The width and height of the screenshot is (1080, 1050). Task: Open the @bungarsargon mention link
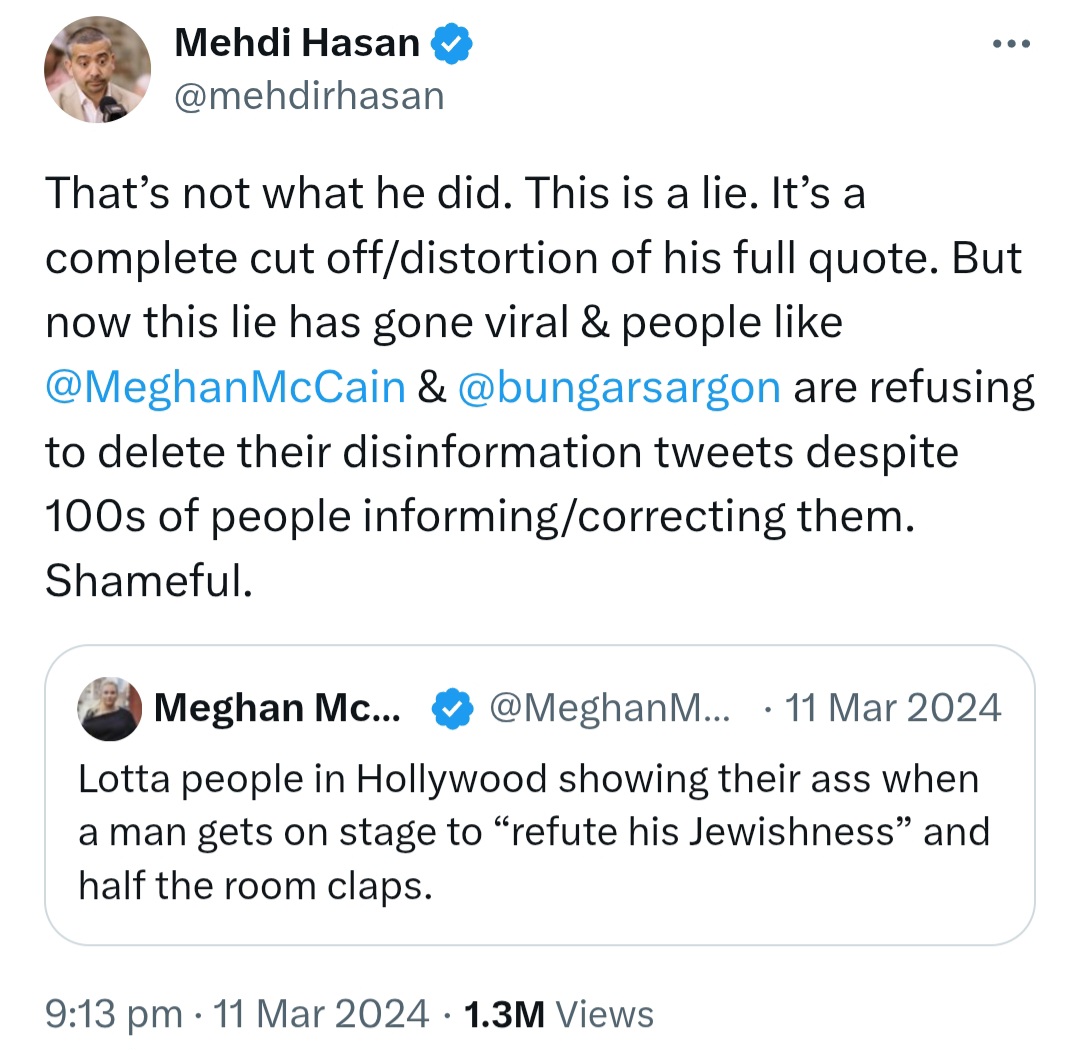[619, 387]
